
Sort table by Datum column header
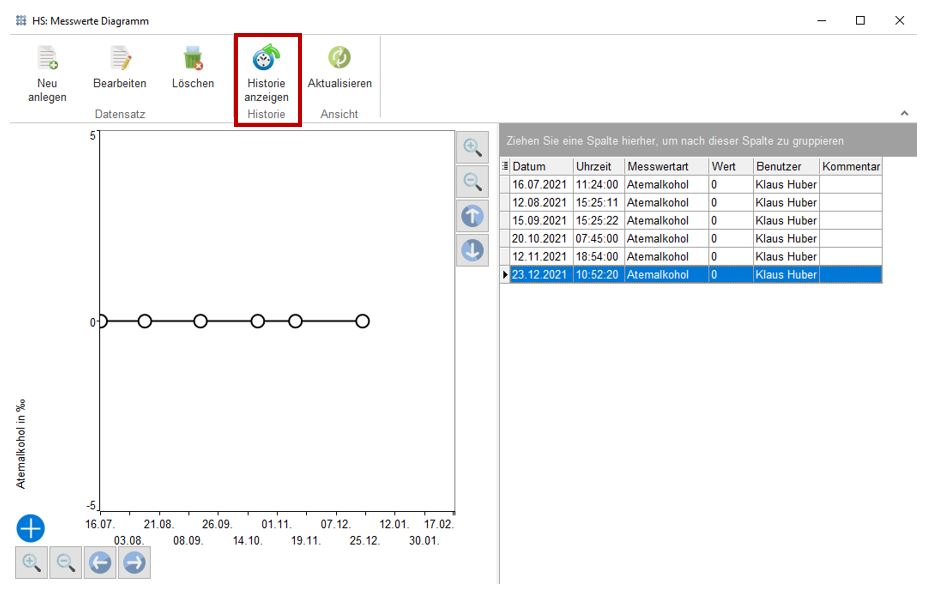[x=540, y=166]
